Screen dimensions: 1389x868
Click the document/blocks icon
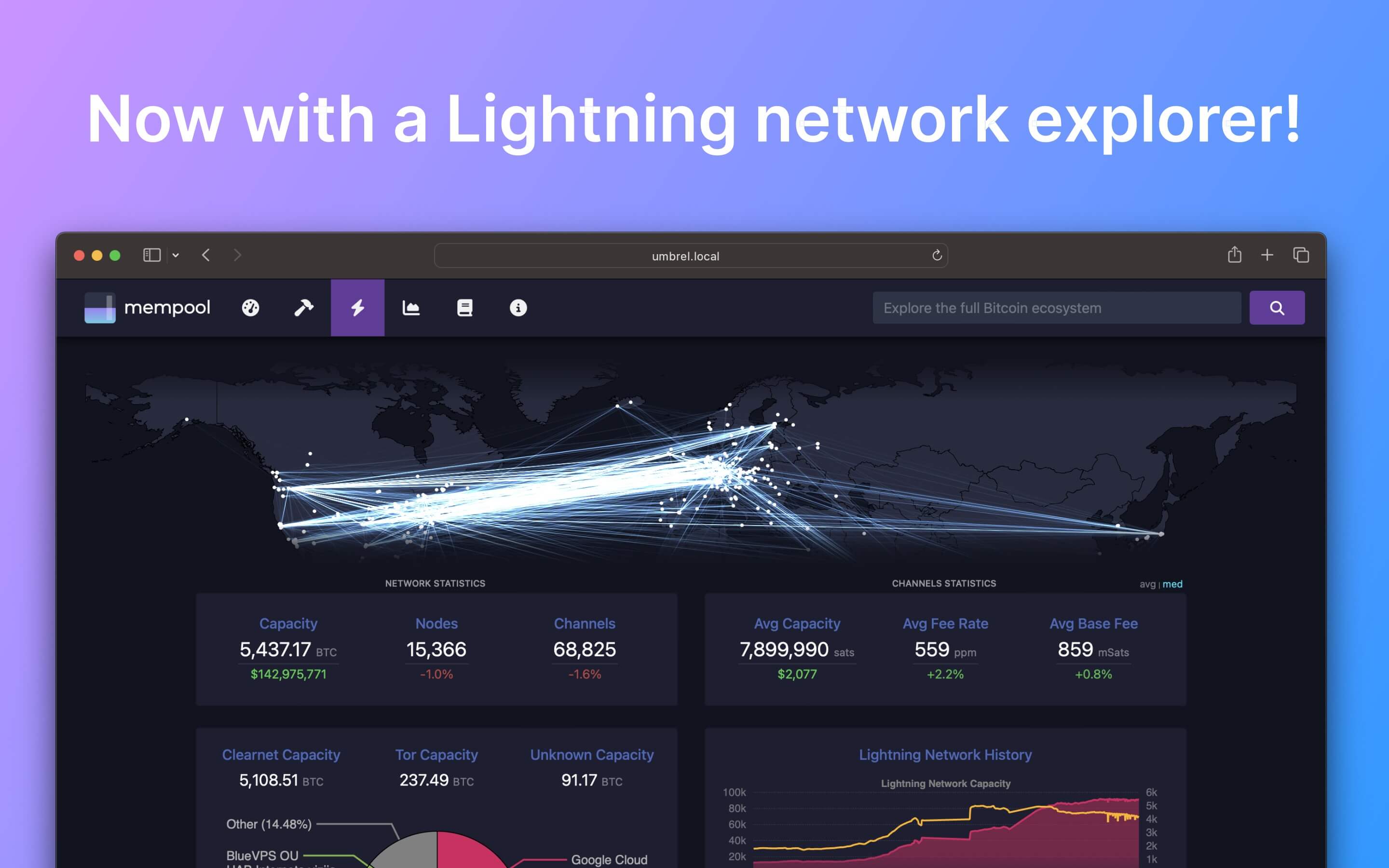point(465,307)
